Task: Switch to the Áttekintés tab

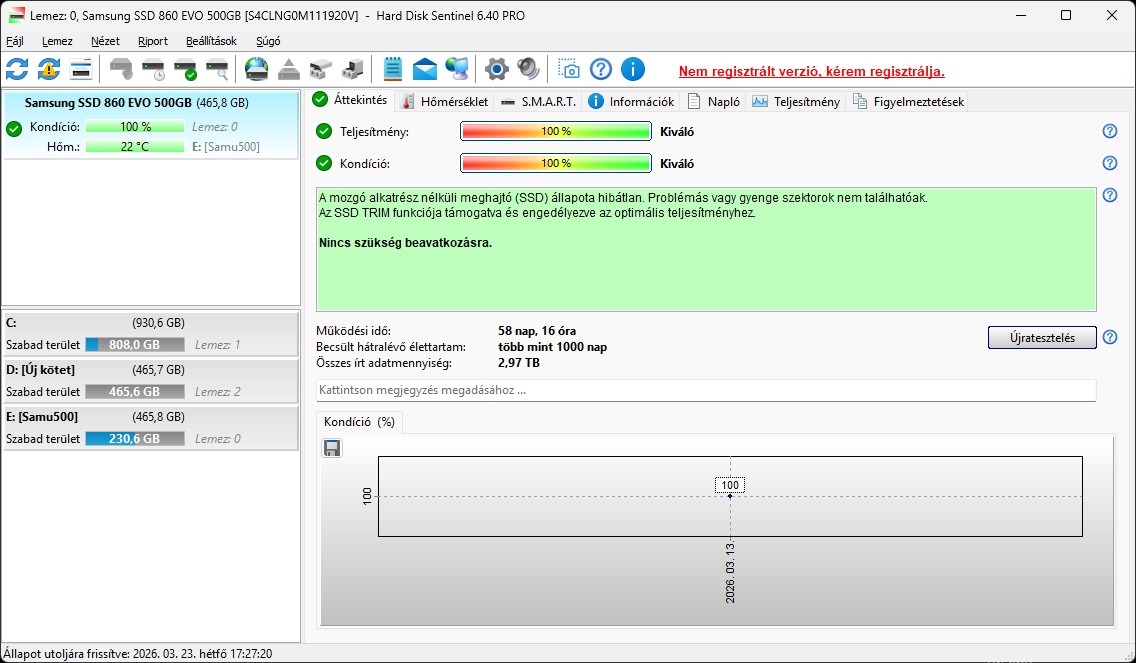Action: pos(351,100)
